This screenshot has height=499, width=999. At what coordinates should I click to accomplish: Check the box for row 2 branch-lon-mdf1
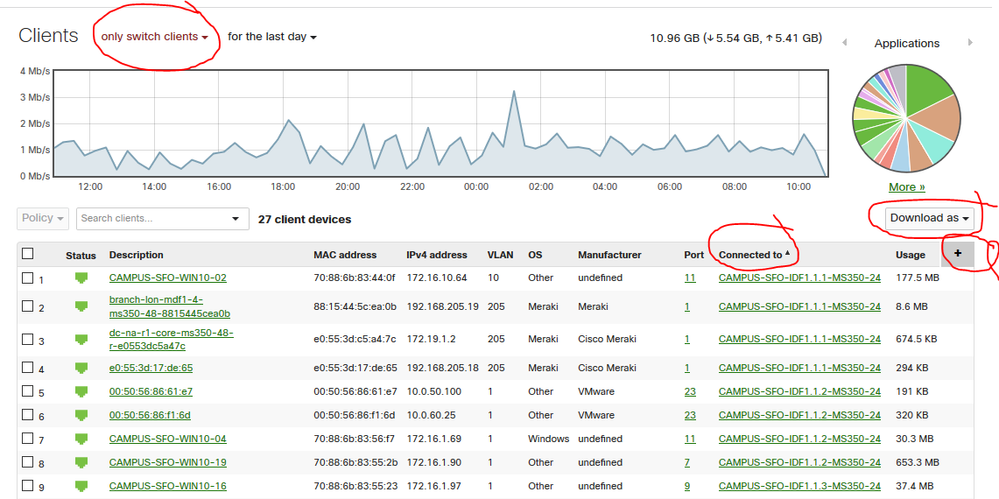(x=27, y=306)
